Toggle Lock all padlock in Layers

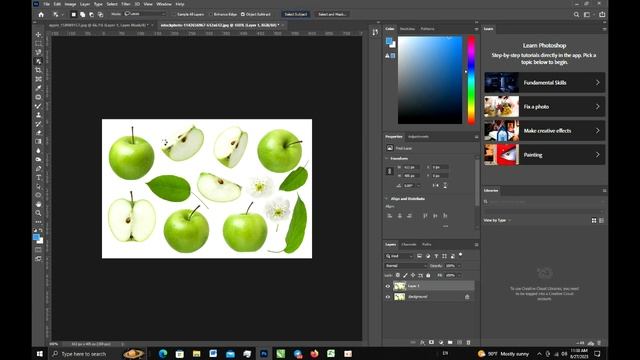(428, 276)
